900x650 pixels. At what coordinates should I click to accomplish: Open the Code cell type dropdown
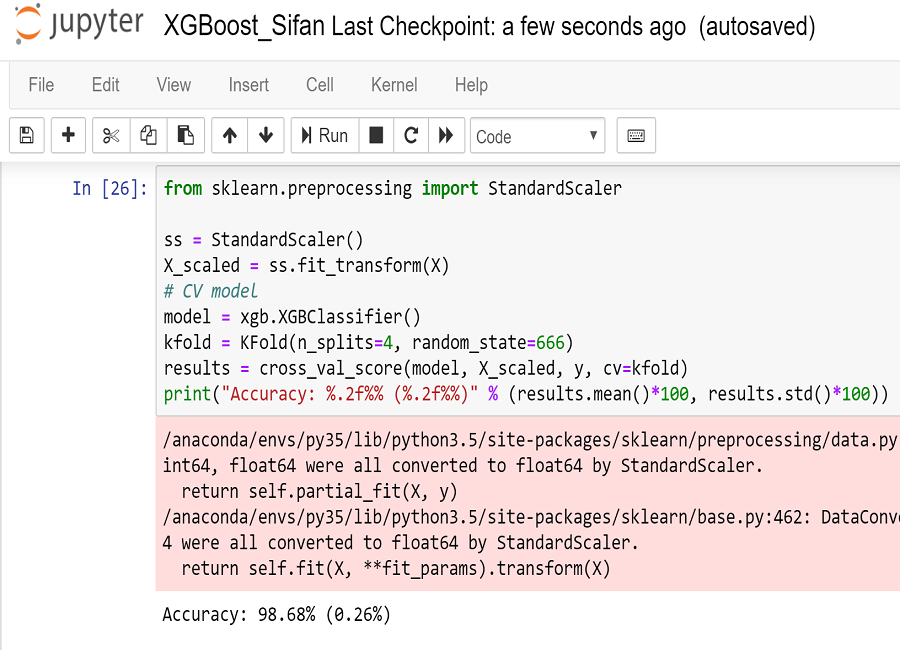537,136
